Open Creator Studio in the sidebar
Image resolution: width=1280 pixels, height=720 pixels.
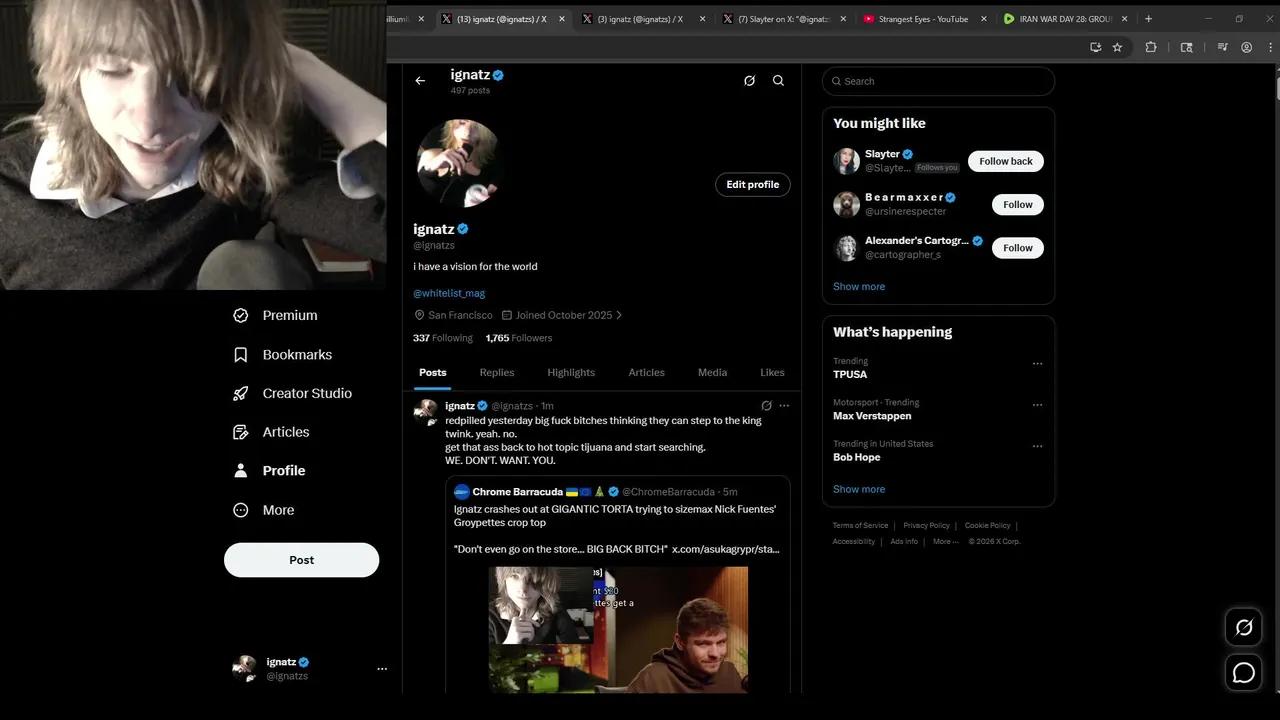(x=293, y=393)
